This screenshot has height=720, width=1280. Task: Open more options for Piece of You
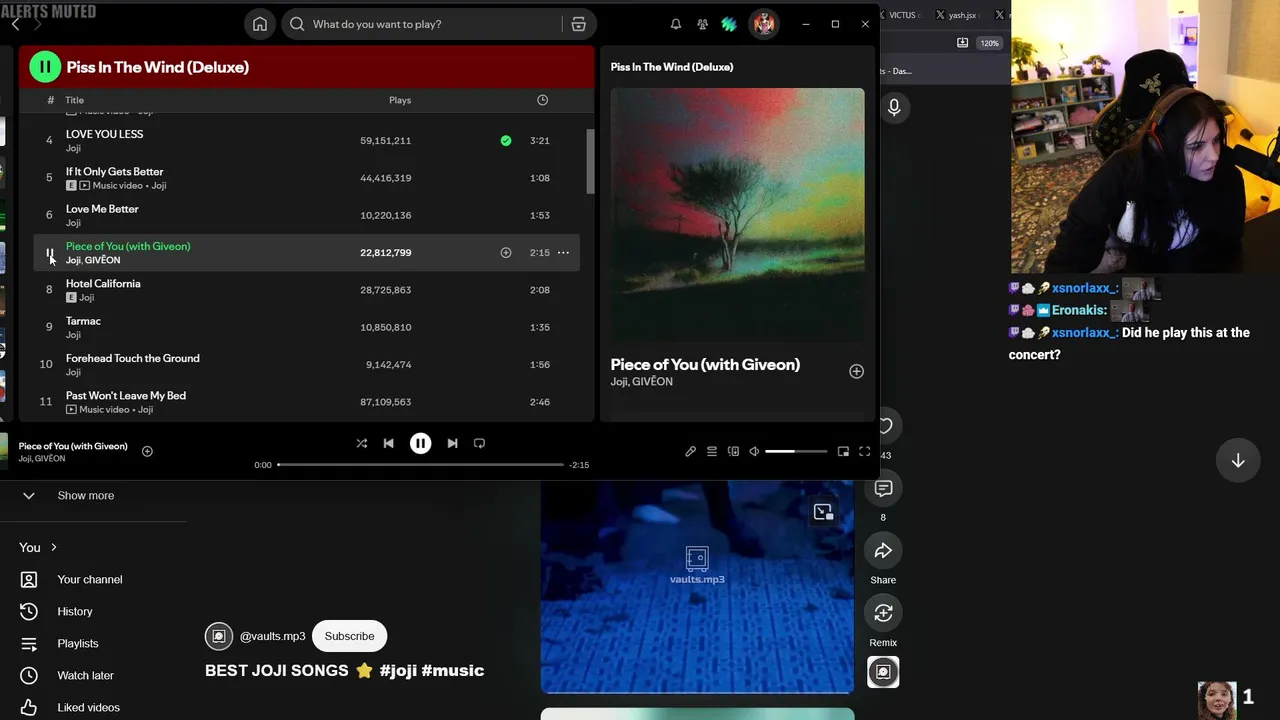[563, 253]
